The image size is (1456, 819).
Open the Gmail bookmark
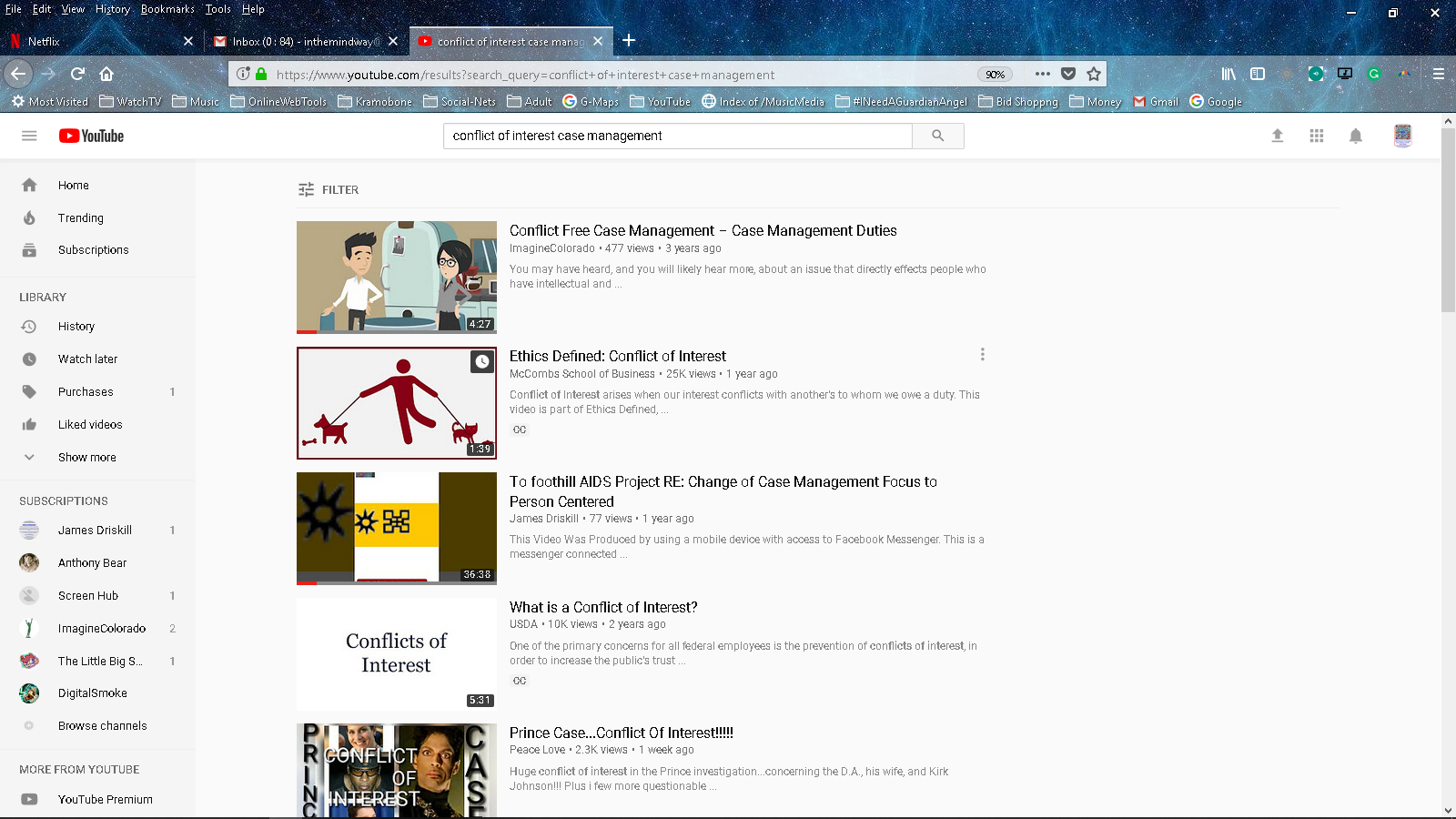click(x=1156, y=102)
